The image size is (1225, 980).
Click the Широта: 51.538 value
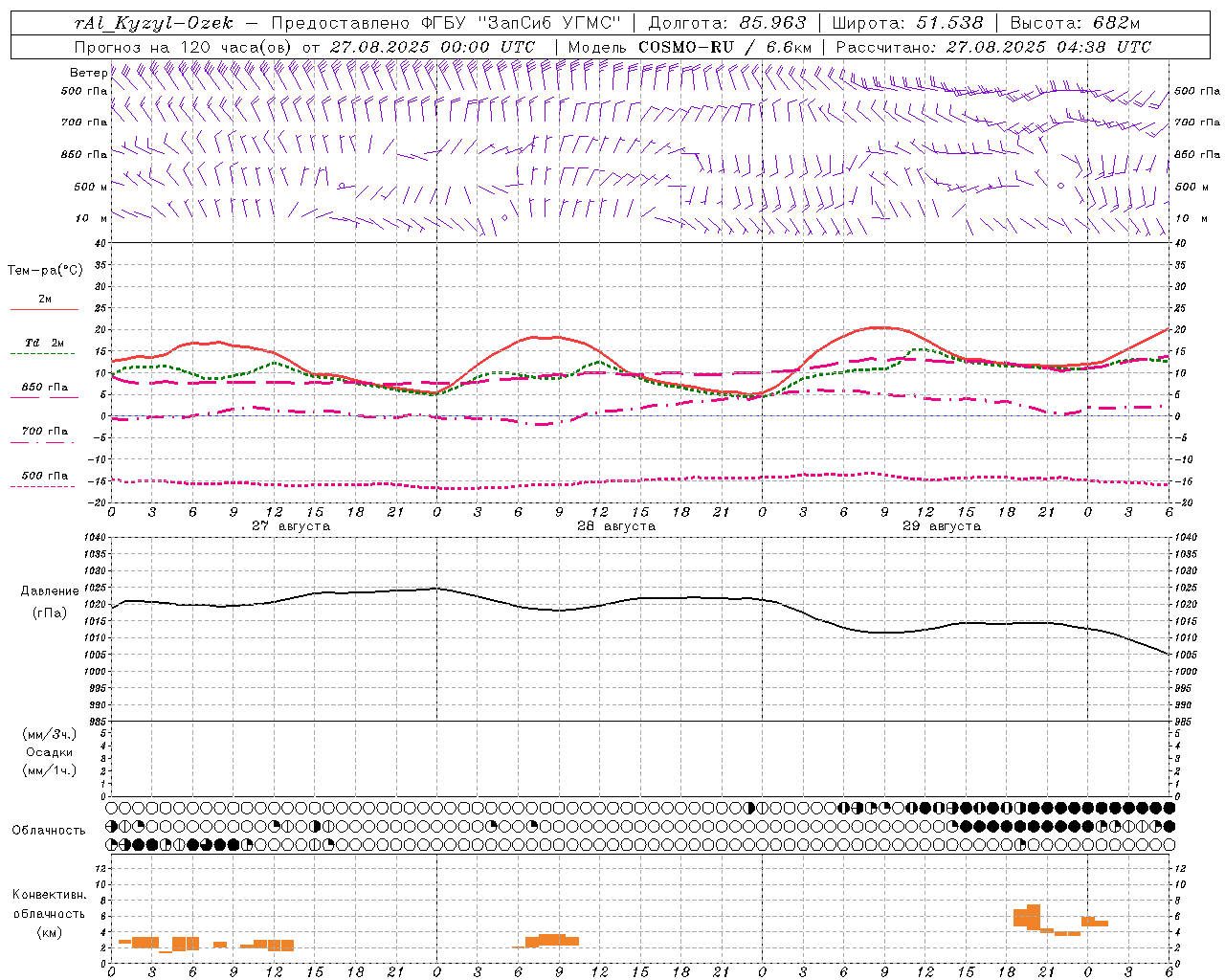click(x=907, y=24)
